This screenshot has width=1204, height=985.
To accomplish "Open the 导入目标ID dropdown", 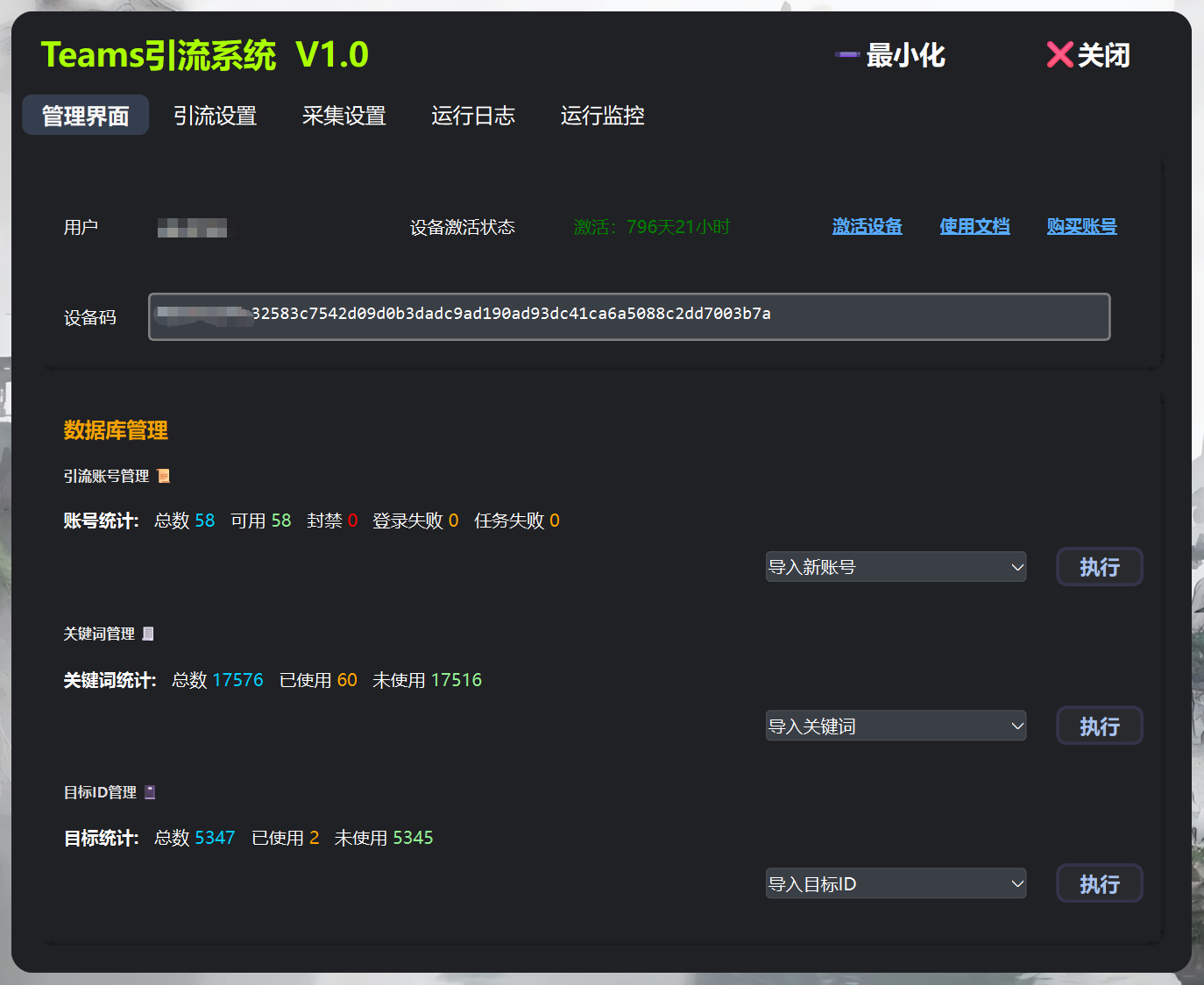I will (x=895, y=883).
